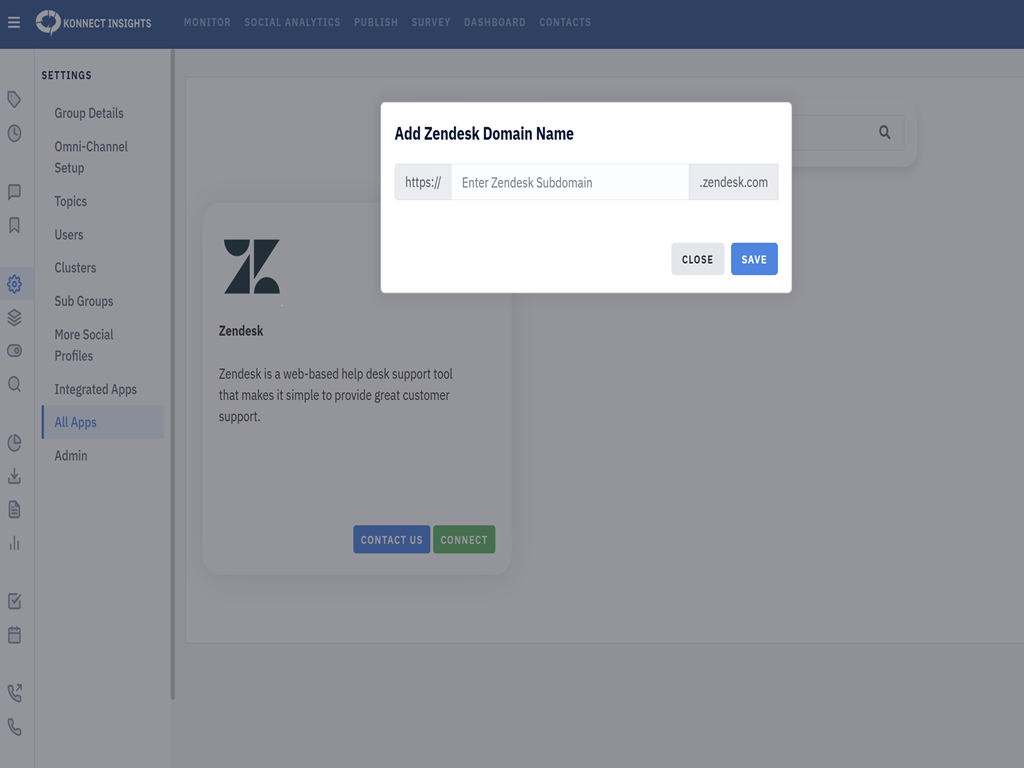Open the layers stack icon in sidebar rail

14,317
